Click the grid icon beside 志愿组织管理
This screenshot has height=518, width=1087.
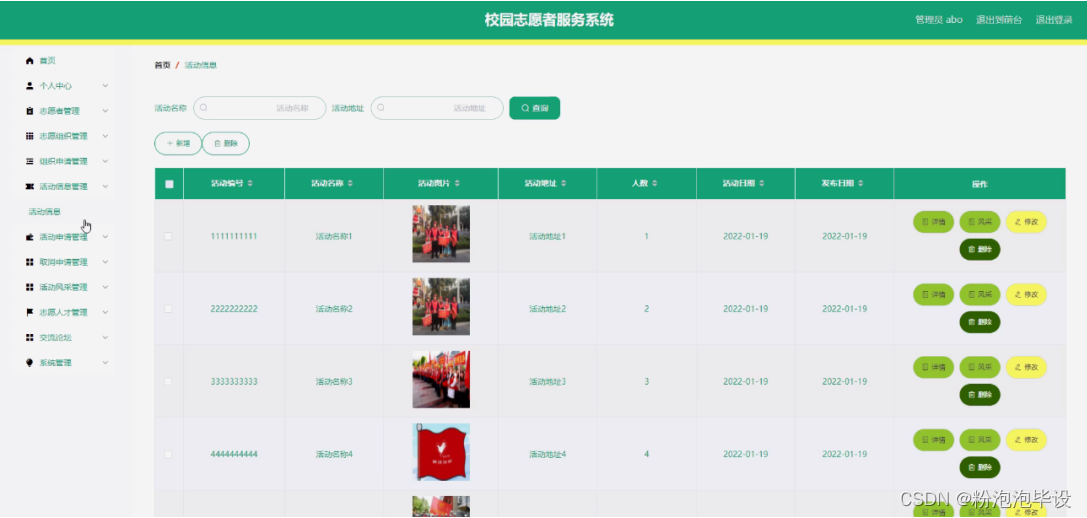pyautogui.click(x=29, y=136)
